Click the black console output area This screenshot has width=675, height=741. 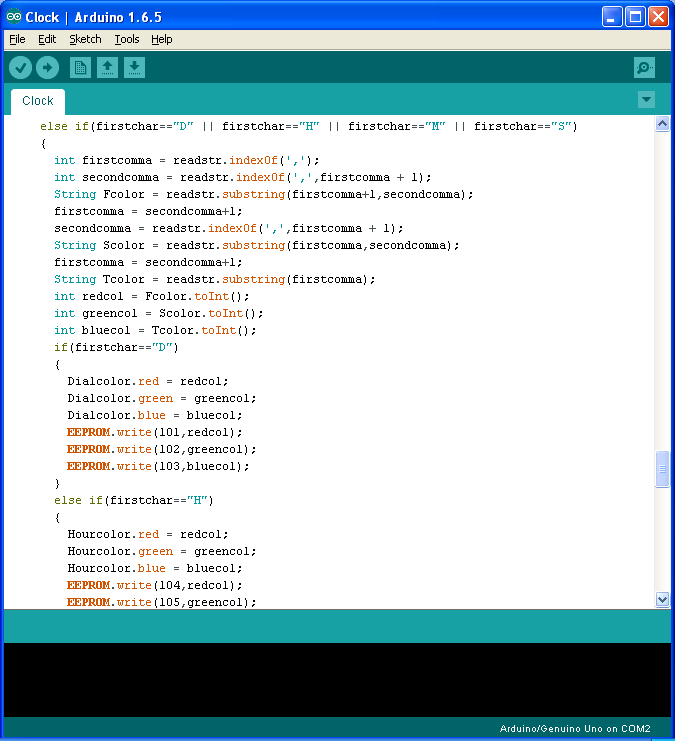(x=337, y=679)
